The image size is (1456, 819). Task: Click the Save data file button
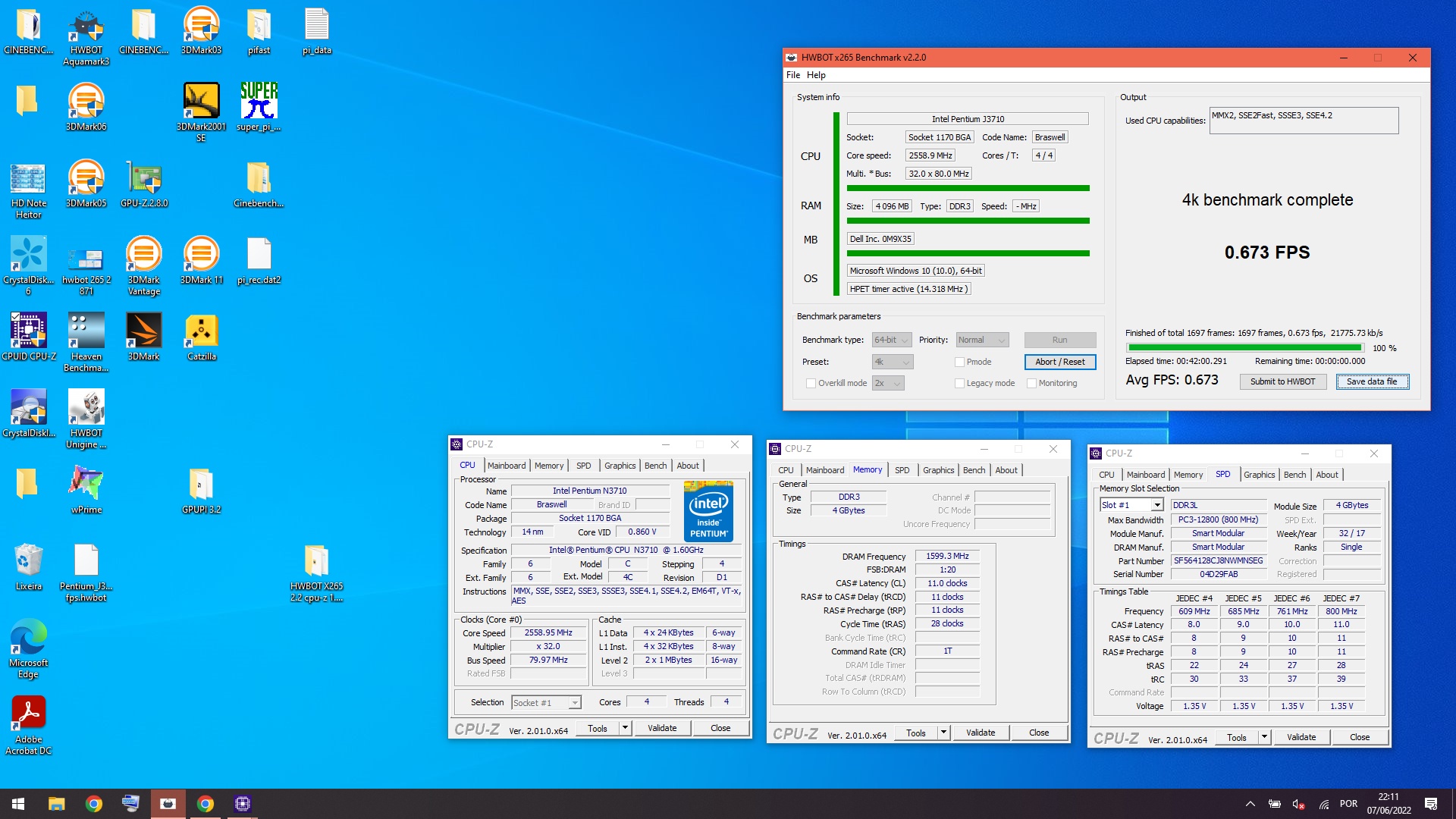tap(1372, 382)
